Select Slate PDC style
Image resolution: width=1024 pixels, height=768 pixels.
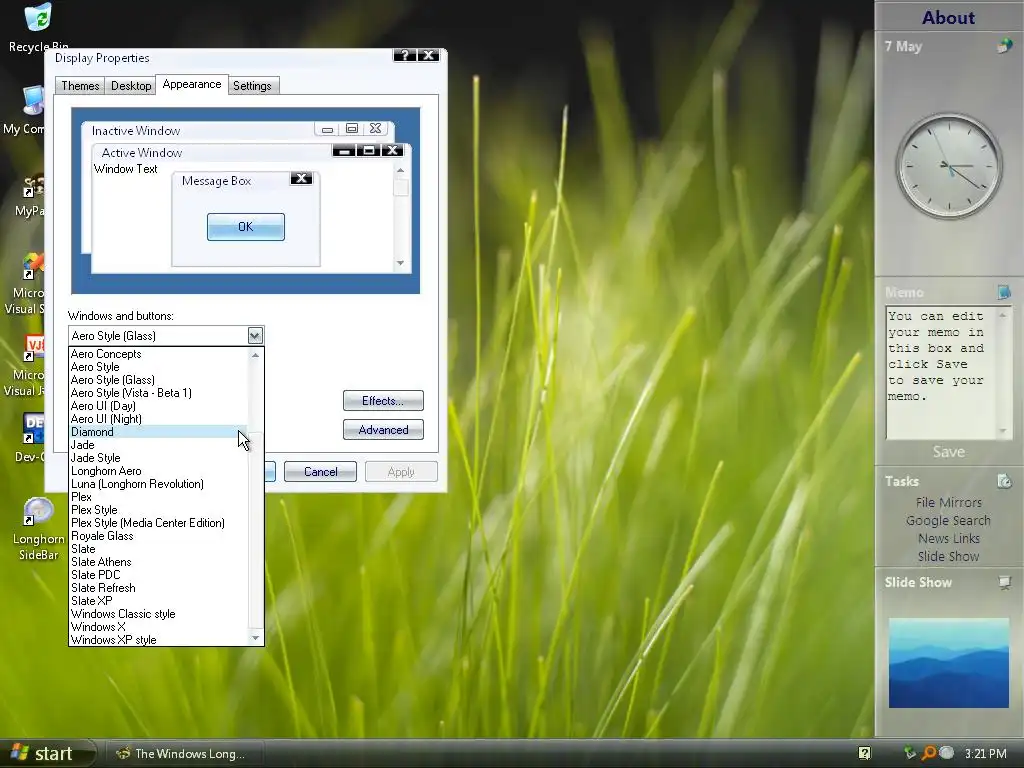159,575
